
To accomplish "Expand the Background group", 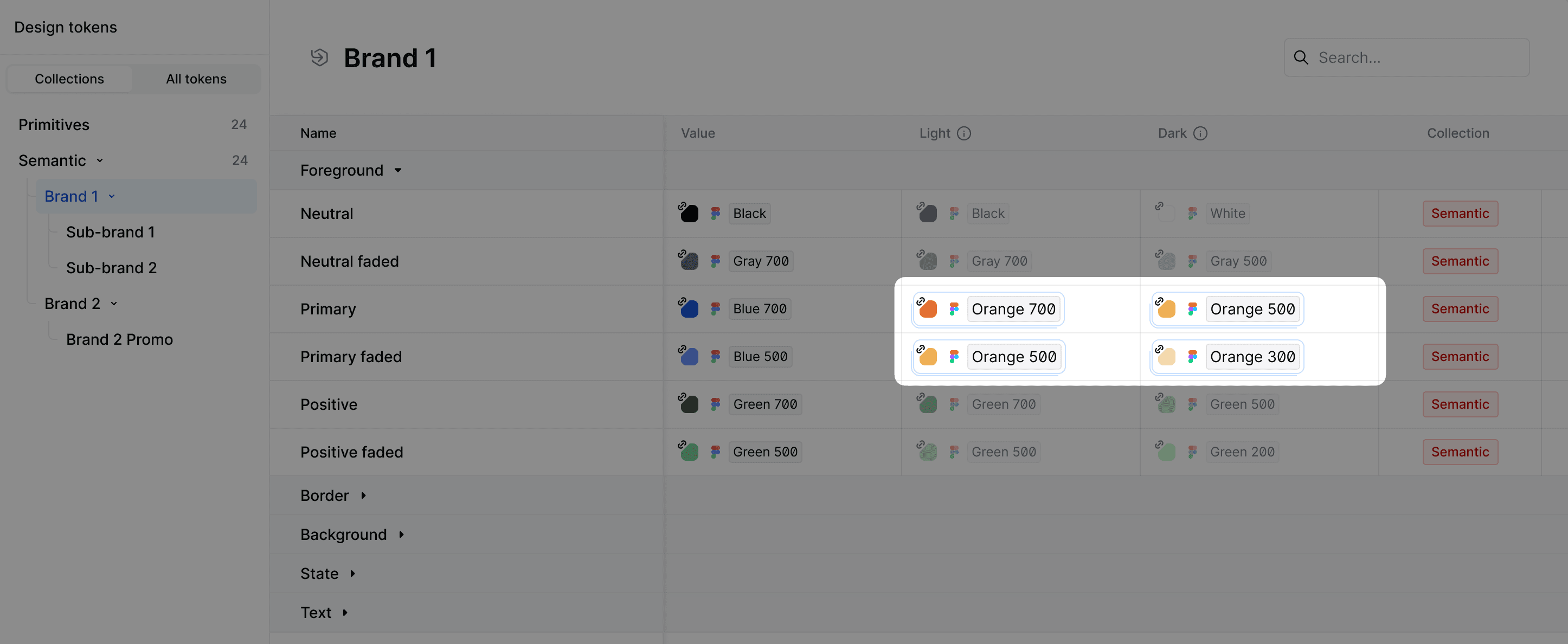I will coord(401,534).
